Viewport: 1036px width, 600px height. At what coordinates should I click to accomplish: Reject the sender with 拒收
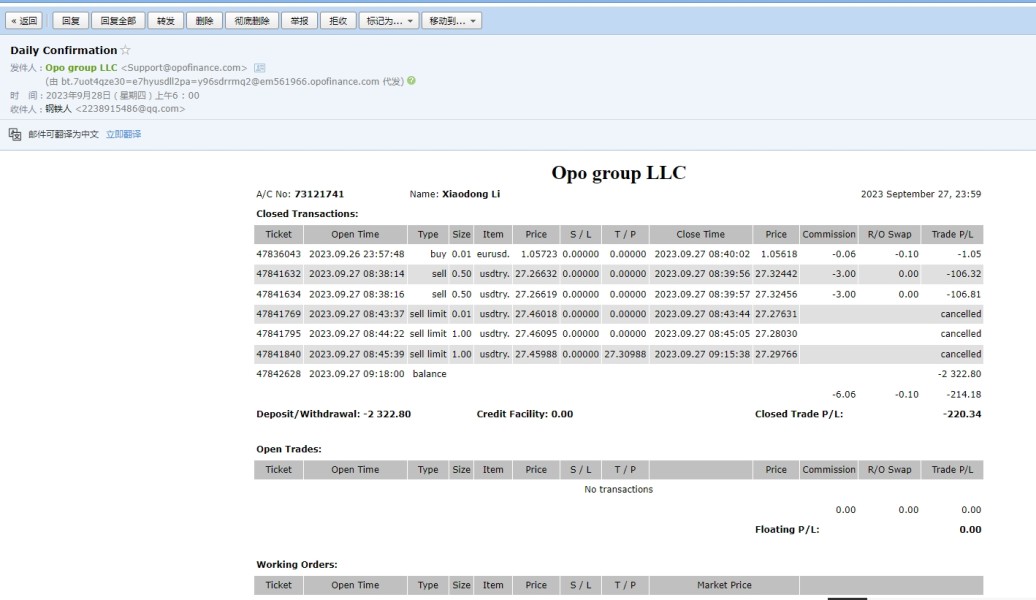coord(338,20)
